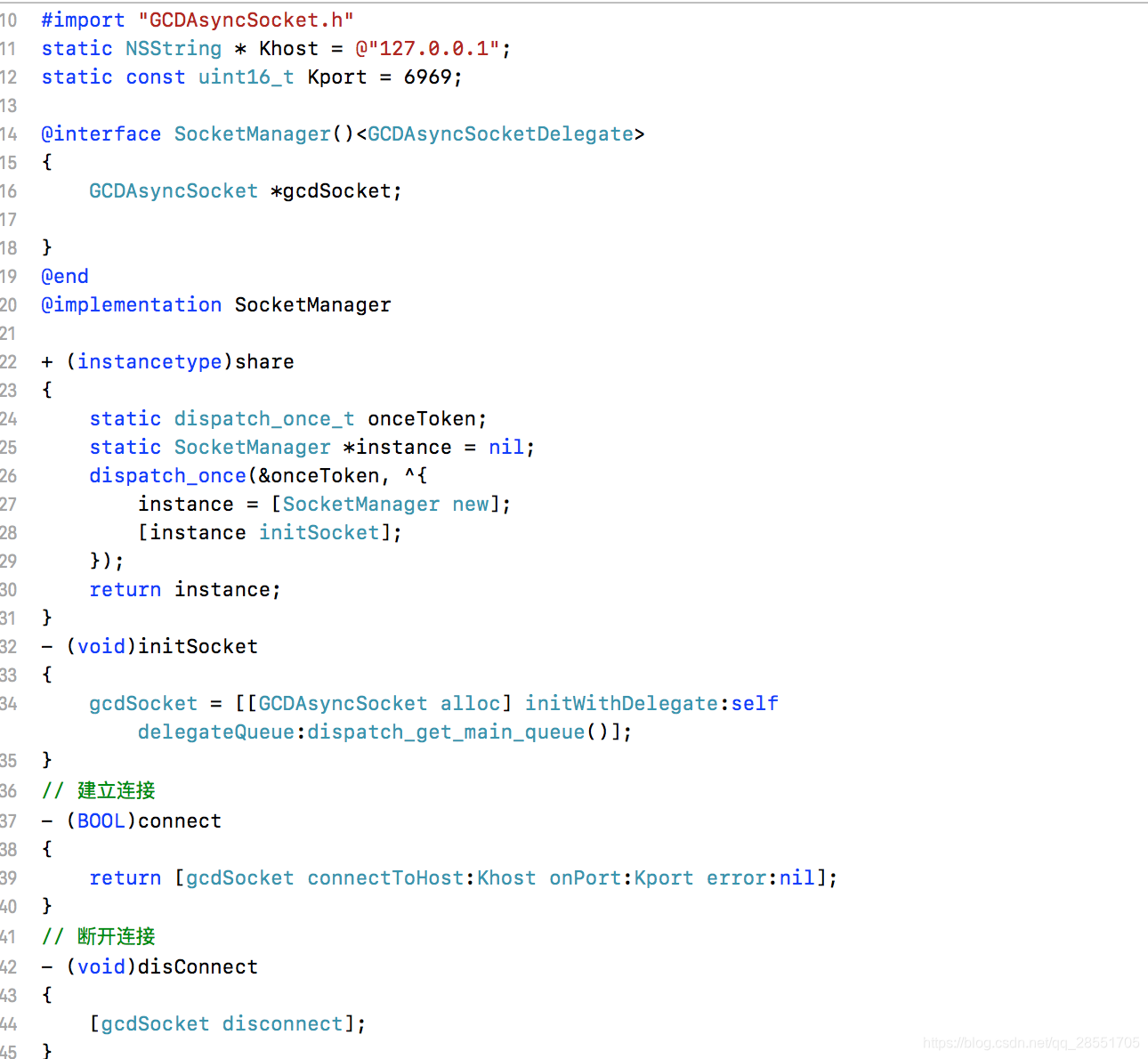The image size is (1148, 1059).
Task: Click the instancetype return type
Action: [150, 361]
